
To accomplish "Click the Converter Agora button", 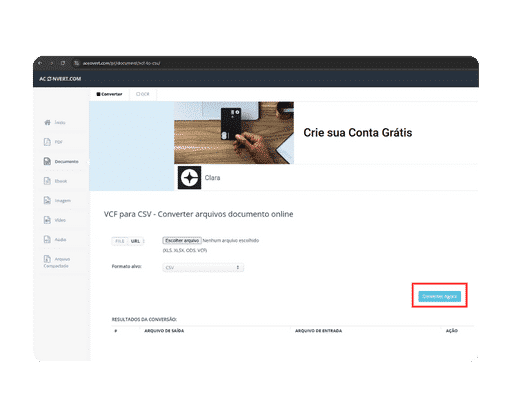I will pyautogui.click(x=439, y=296).
